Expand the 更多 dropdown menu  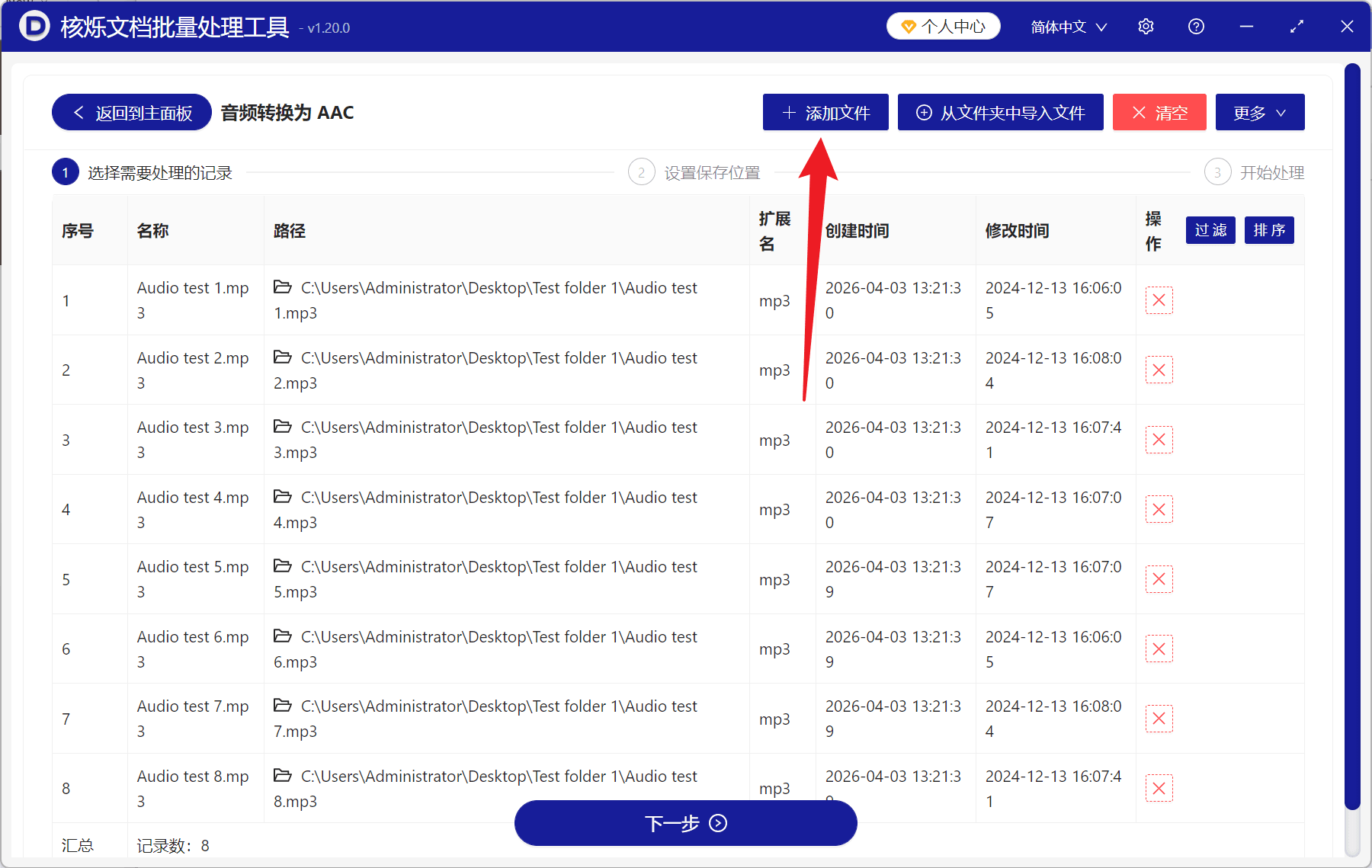point(1259,113)
